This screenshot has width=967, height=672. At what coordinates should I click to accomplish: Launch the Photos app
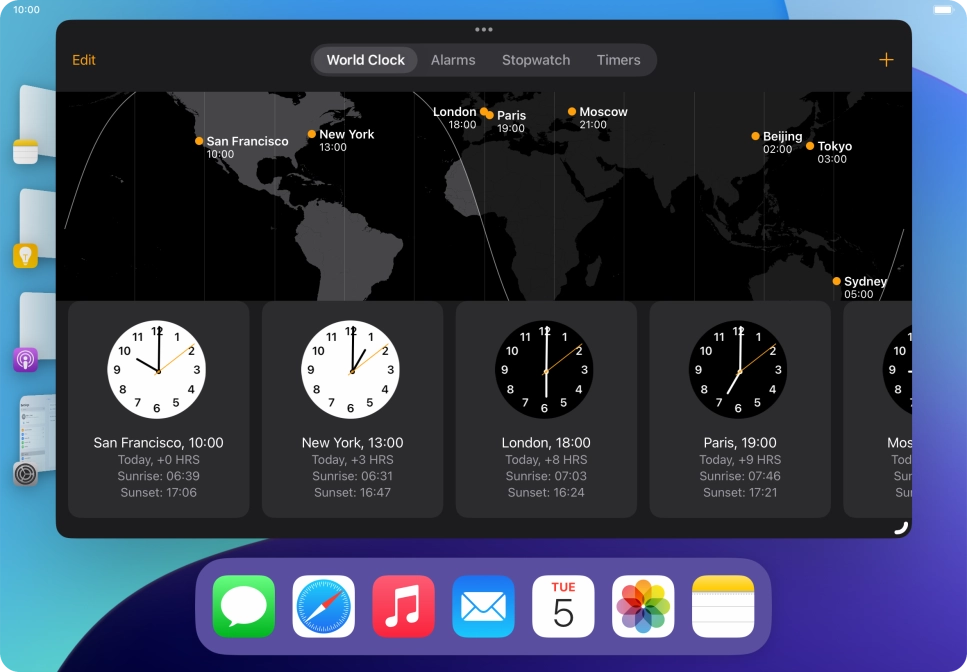point(643,605)
